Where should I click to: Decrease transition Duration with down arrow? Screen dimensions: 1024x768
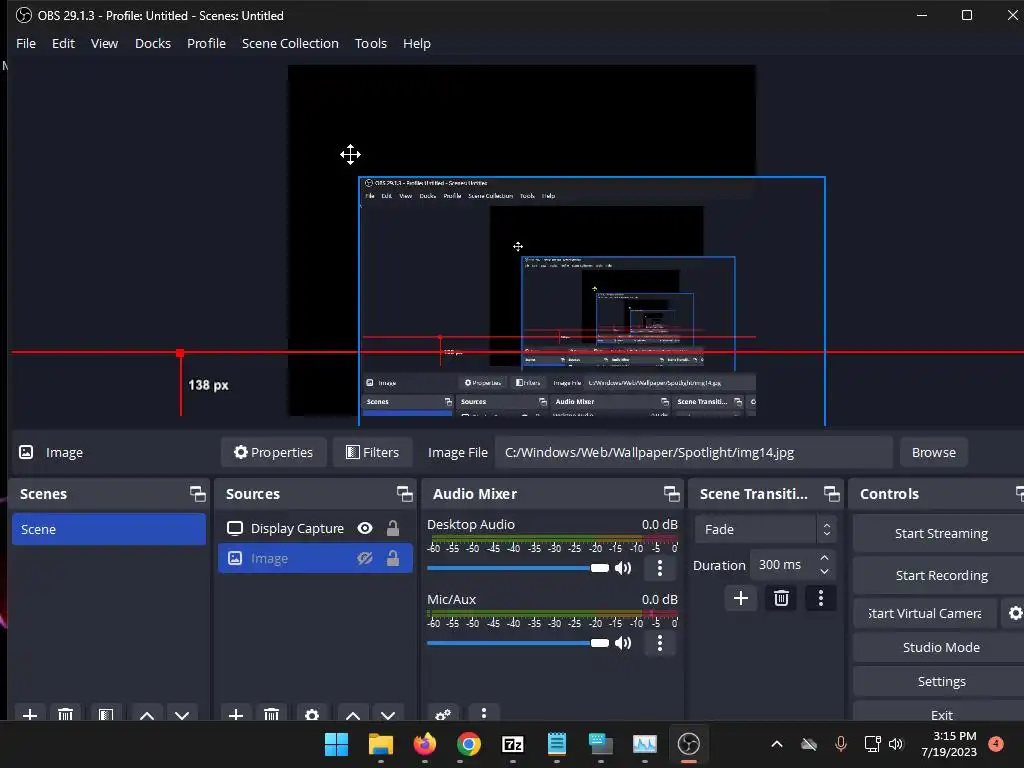click(825, 572)
